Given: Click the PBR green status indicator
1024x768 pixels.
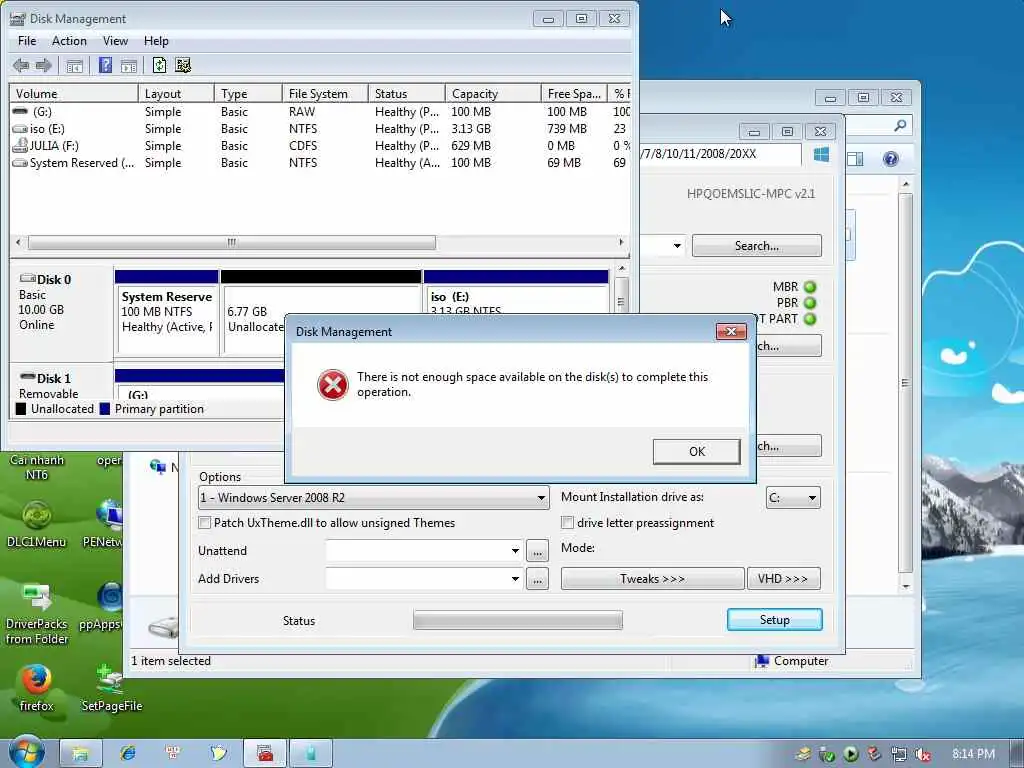Looking at the screenshot, I should (810, 303).
